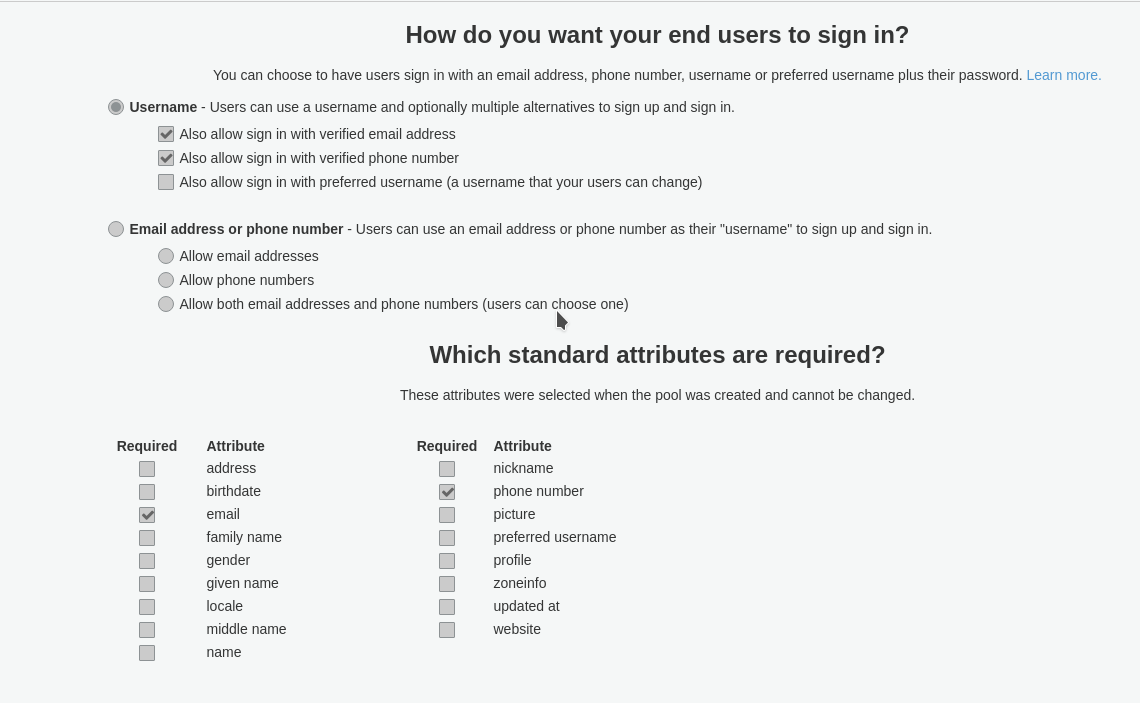Pick Allow both email addresses and phone numbers
The width and height of the screenshot is (1140, 703).
pyautogui.click(x=166, y=304)
